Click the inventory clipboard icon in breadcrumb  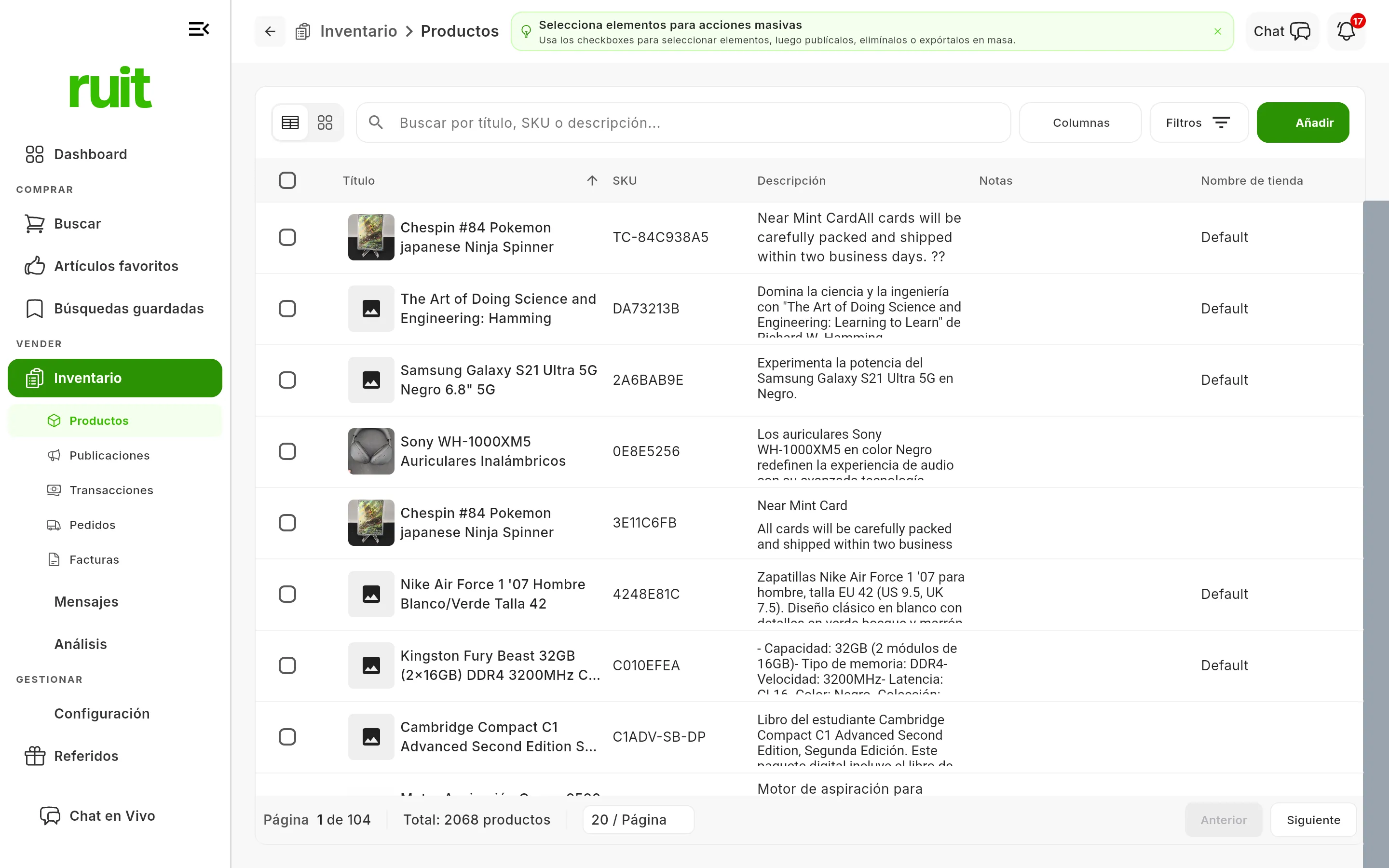click(x=303, y=31)
